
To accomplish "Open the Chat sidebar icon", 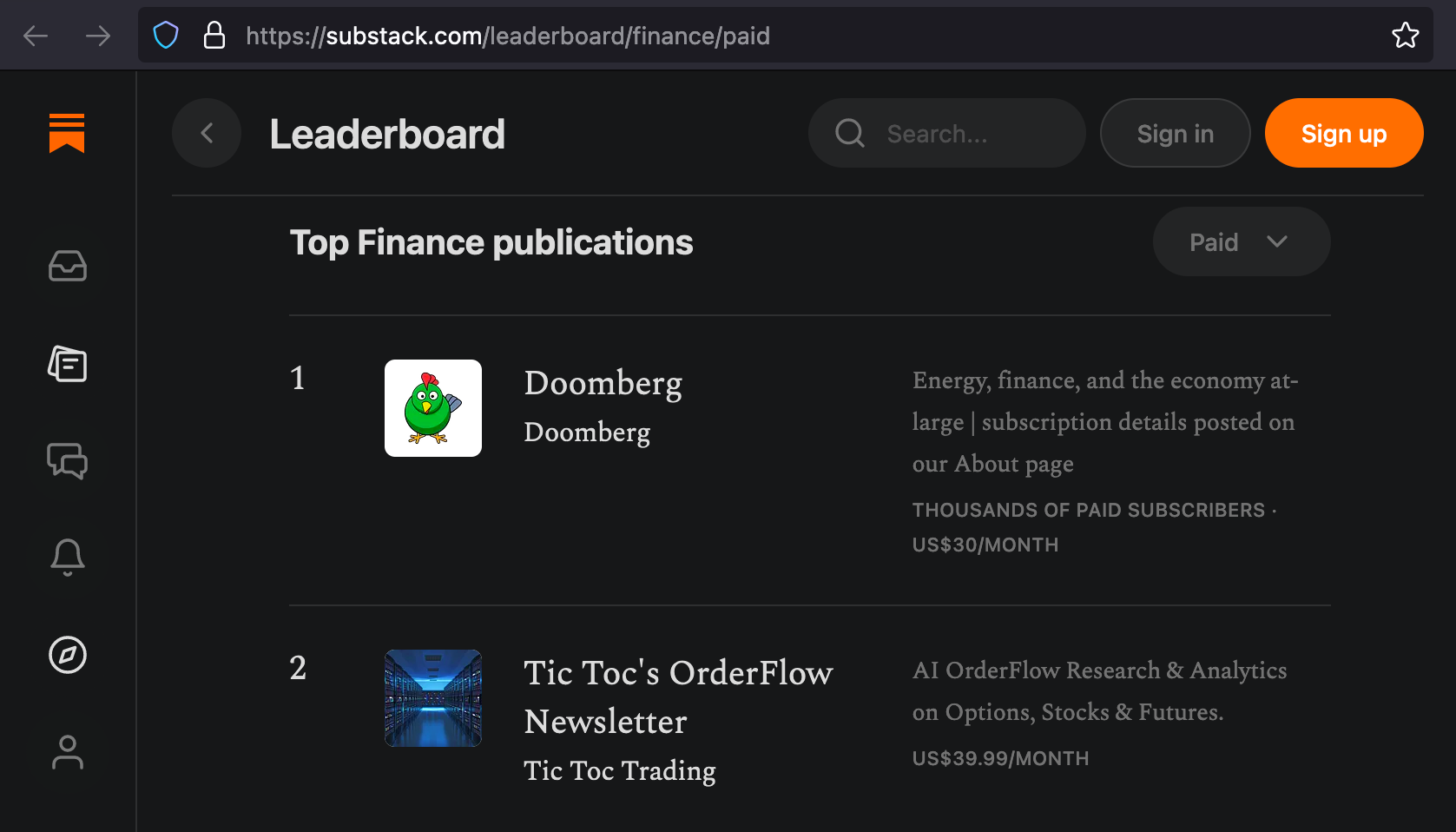I will (x=67, y=462).
